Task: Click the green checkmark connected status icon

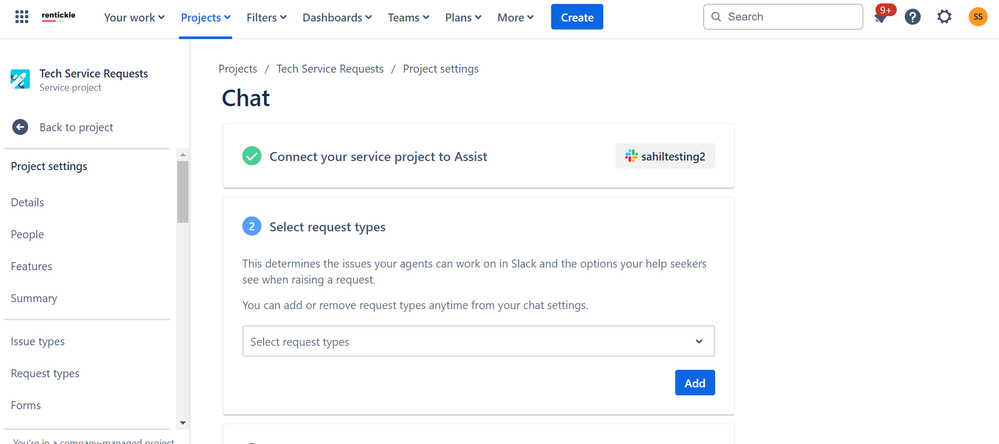Action: [x=252, y=156]
